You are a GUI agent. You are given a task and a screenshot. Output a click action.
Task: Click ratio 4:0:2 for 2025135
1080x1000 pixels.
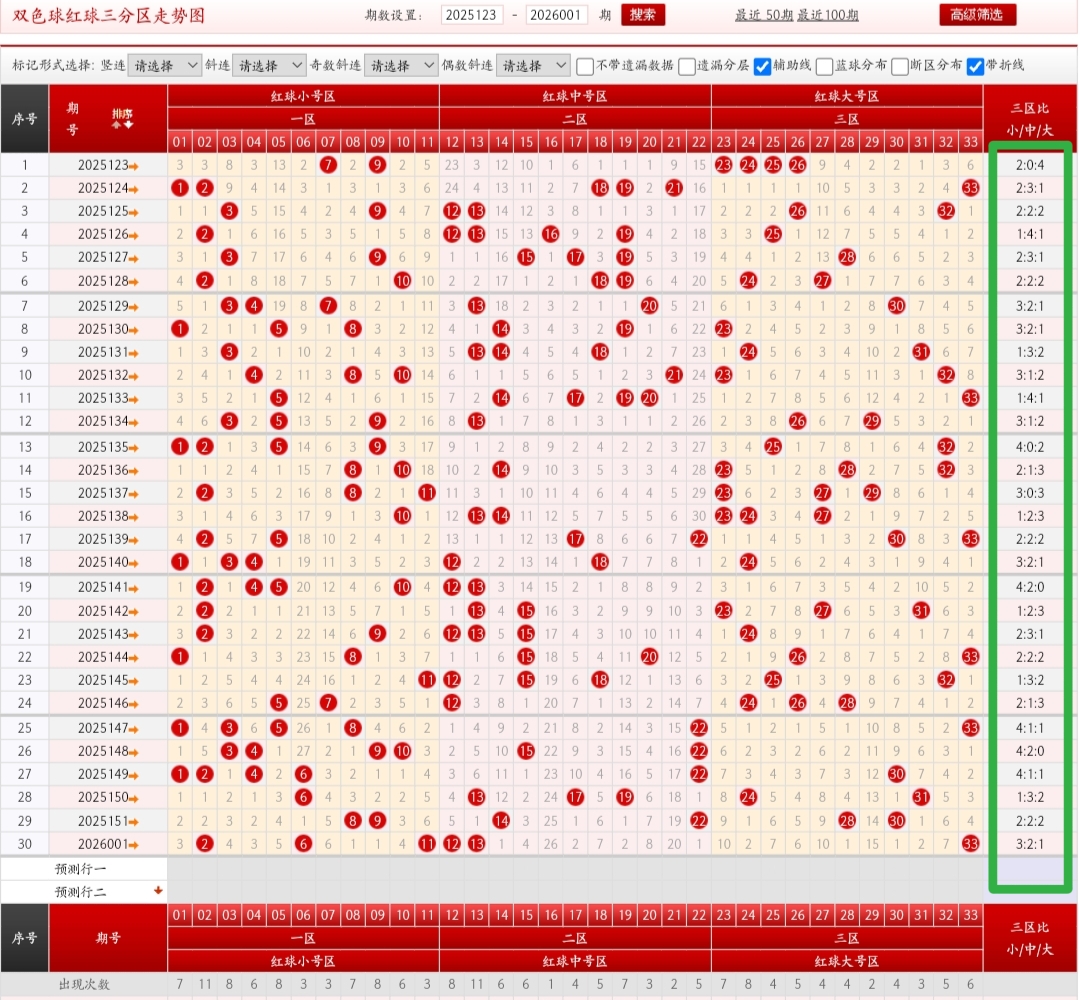[1030, 447]
